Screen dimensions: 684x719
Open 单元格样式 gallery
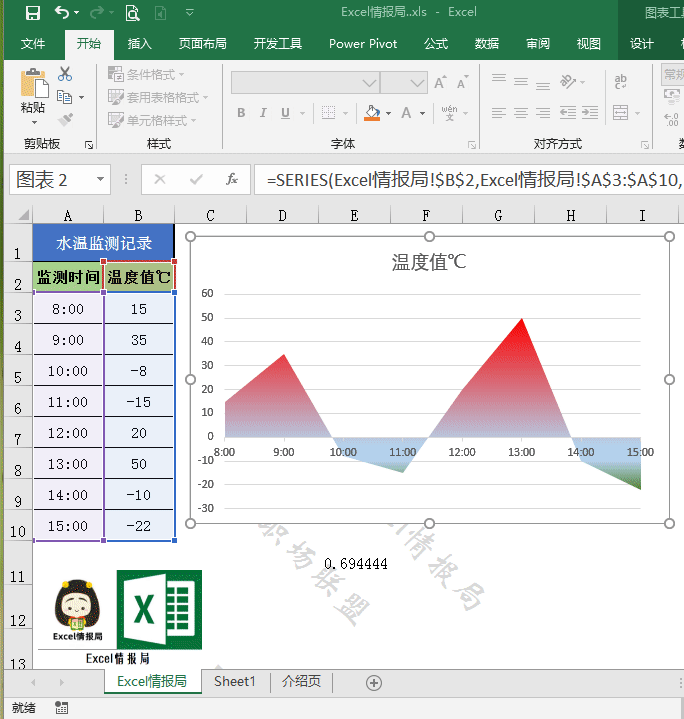coord(152,120)
